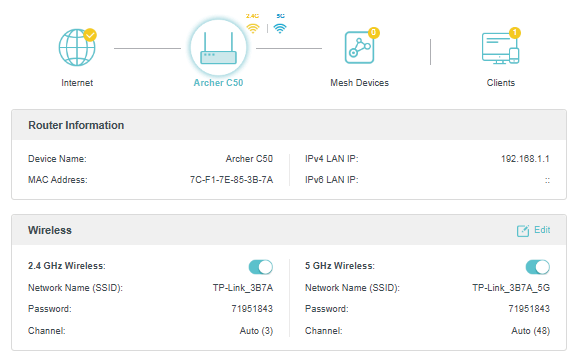Click the IPv6 LAN IP value ::

point(547,180)
